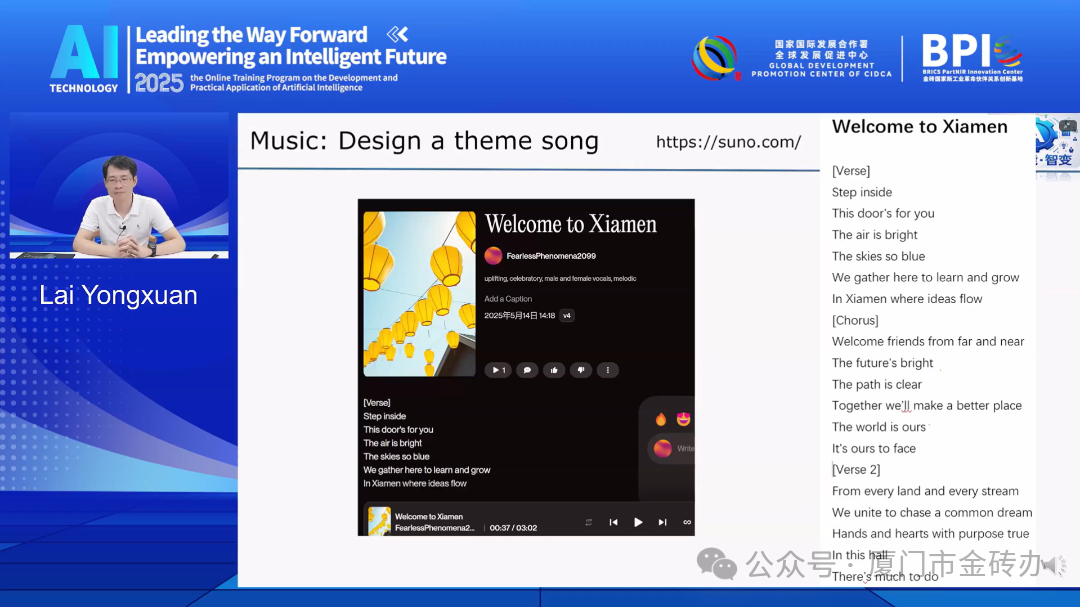Dislike the song with the thumbs-down icon
This screenshot has height=607, width=1080.
(x=581, y=370)
